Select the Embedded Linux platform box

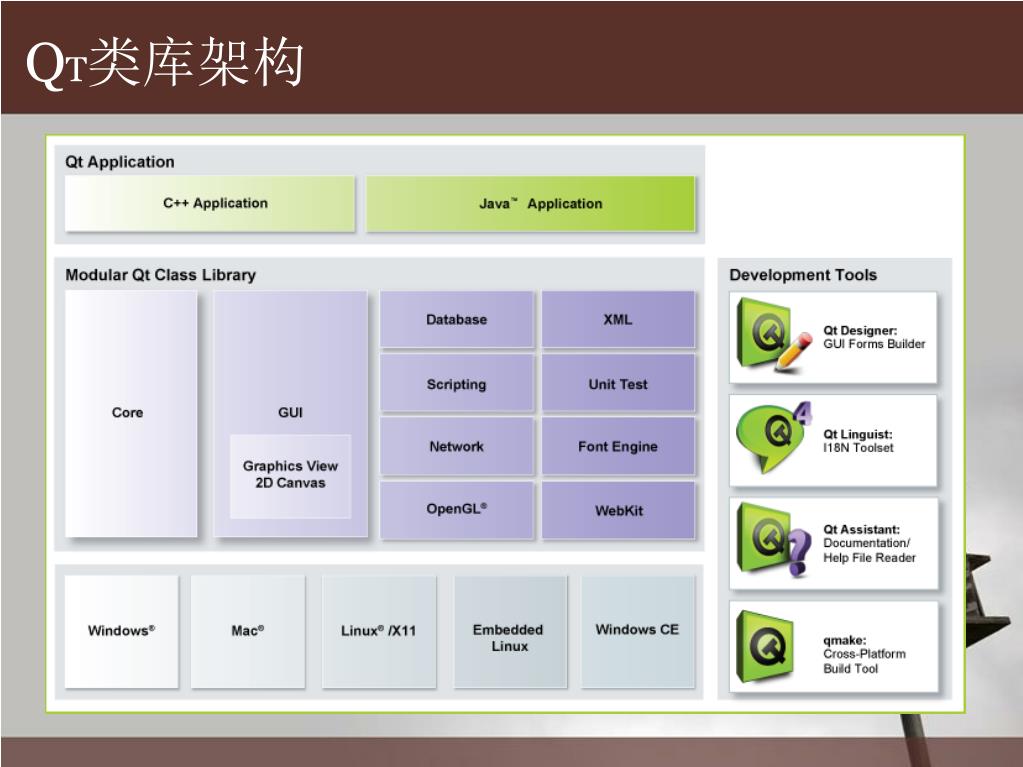510,631
